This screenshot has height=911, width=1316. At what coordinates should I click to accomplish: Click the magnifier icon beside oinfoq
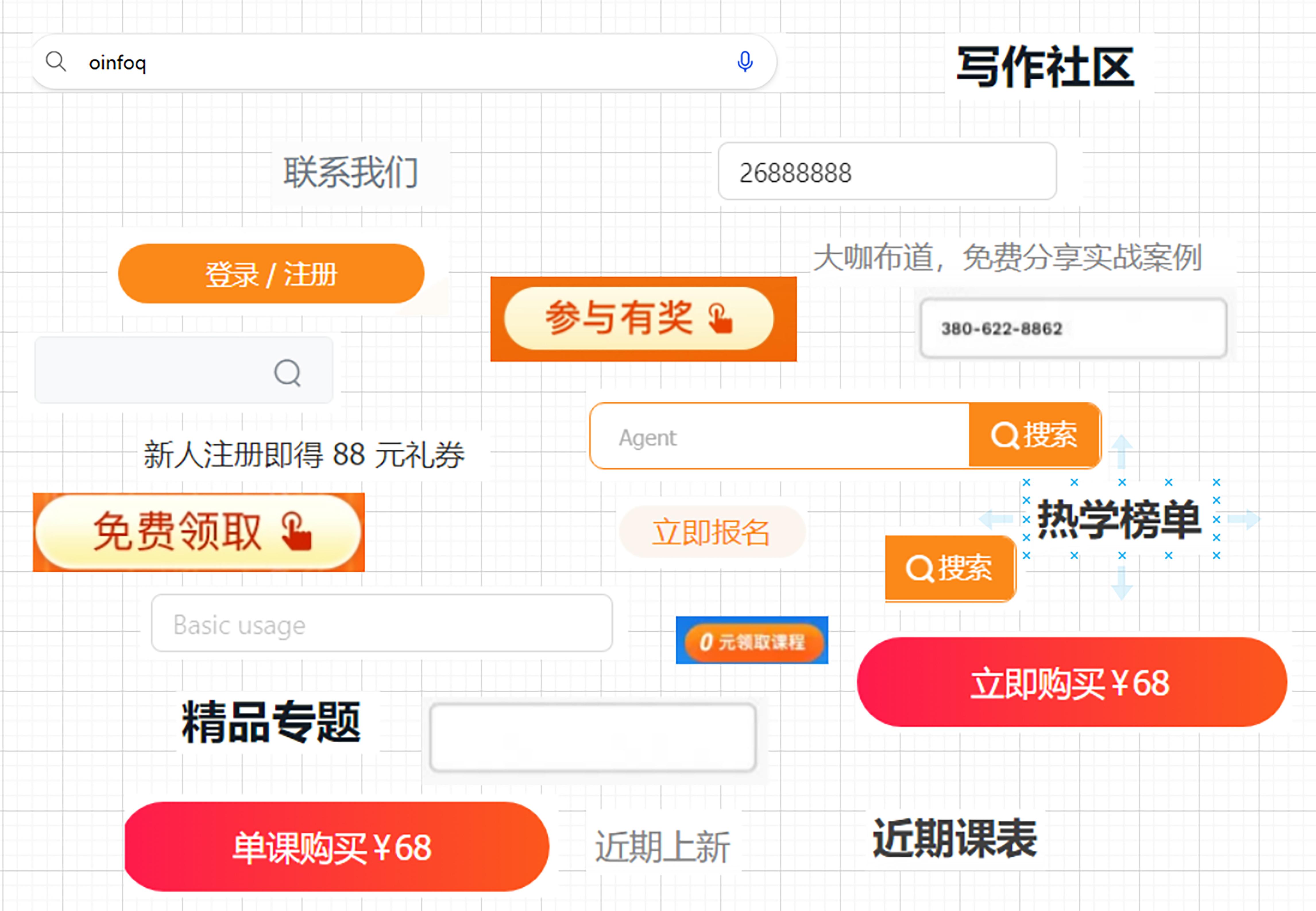pos(56,61)
